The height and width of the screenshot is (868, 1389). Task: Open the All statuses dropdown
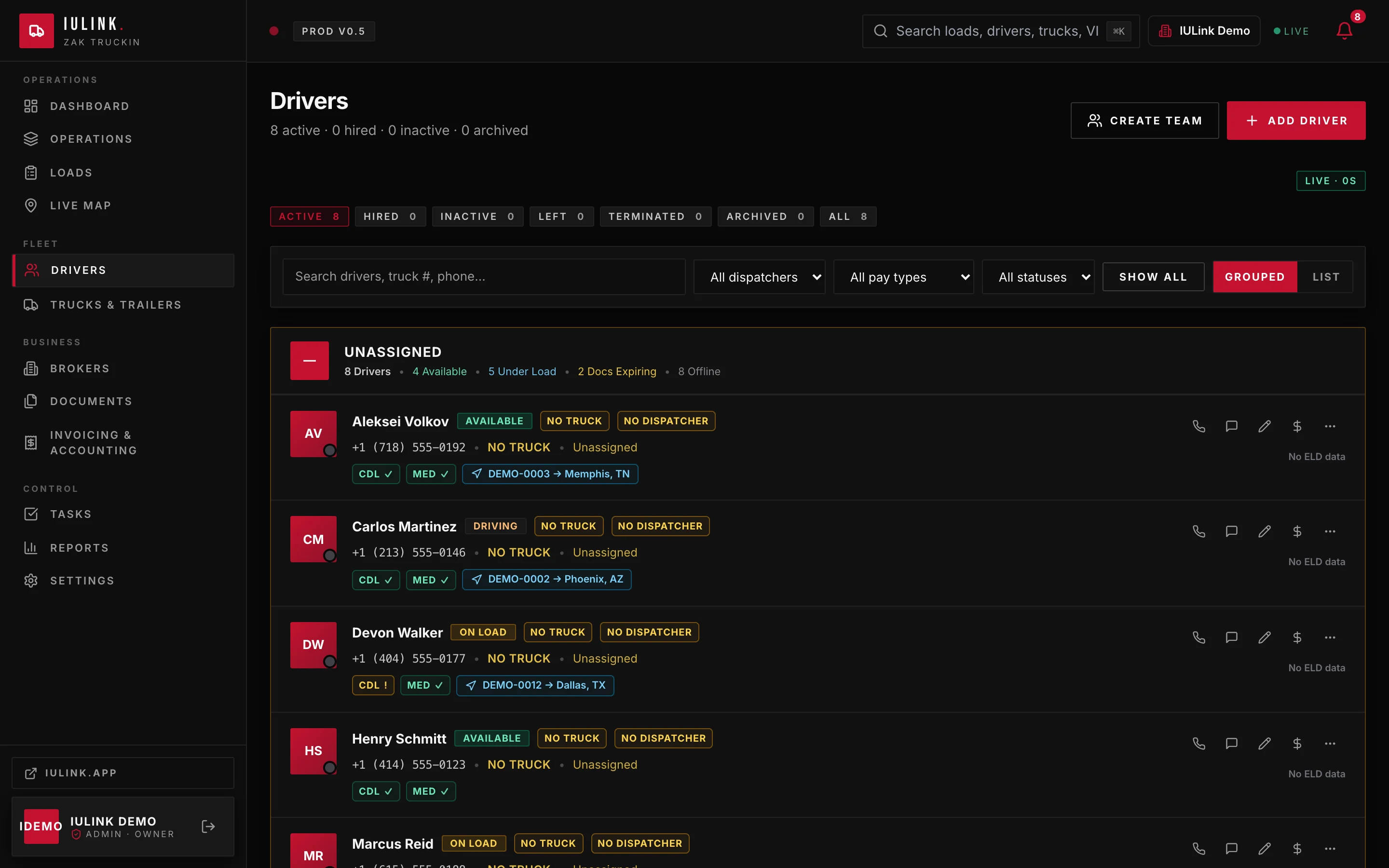(1038, 277)
